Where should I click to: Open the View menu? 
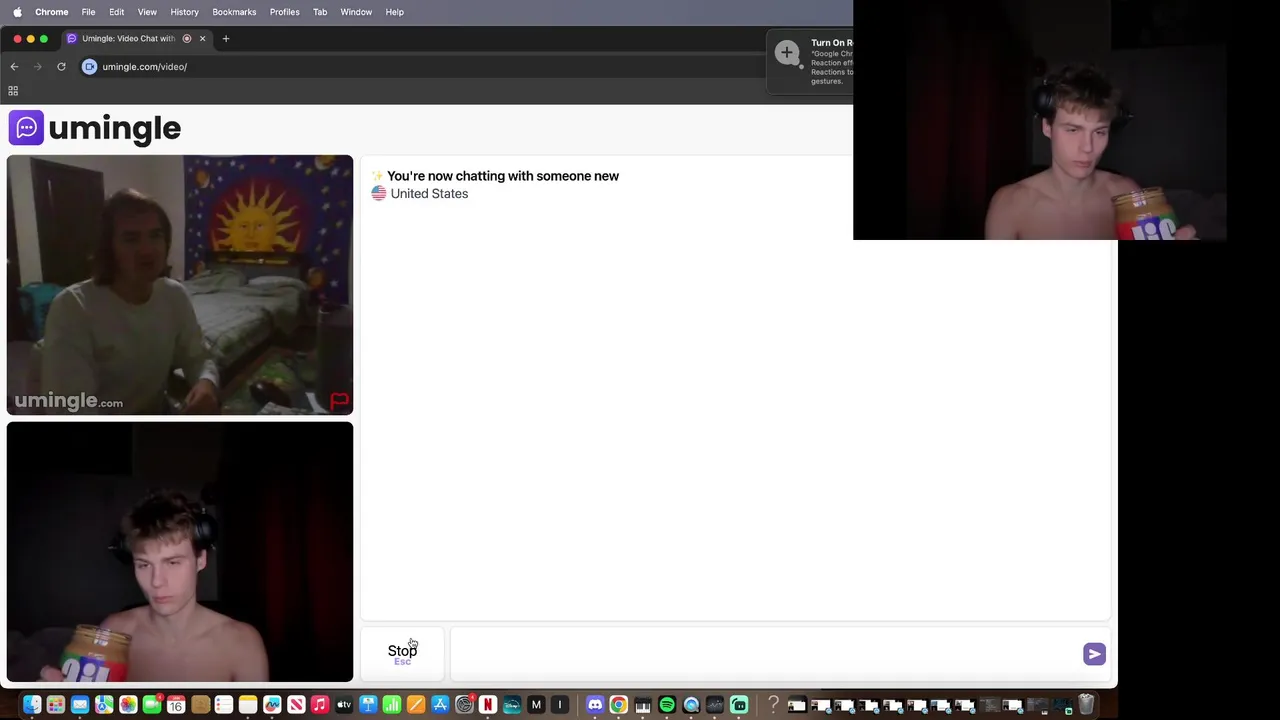147,12
